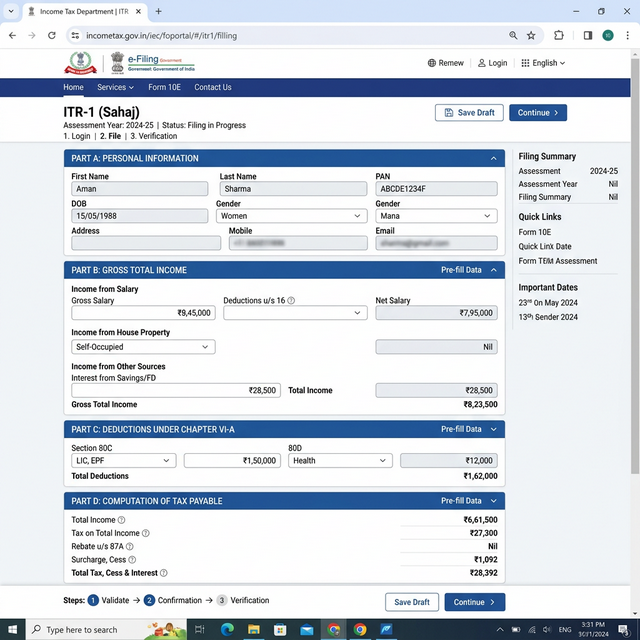
Task: Go to the Home menu item
Action: click(73, 87)
